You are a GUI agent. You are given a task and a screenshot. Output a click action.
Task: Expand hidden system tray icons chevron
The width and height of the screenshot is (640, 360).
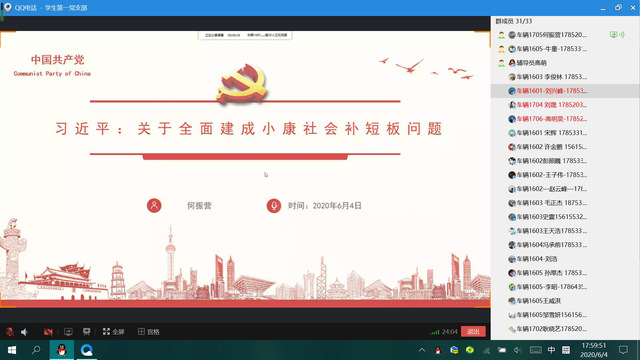point(422,350)
